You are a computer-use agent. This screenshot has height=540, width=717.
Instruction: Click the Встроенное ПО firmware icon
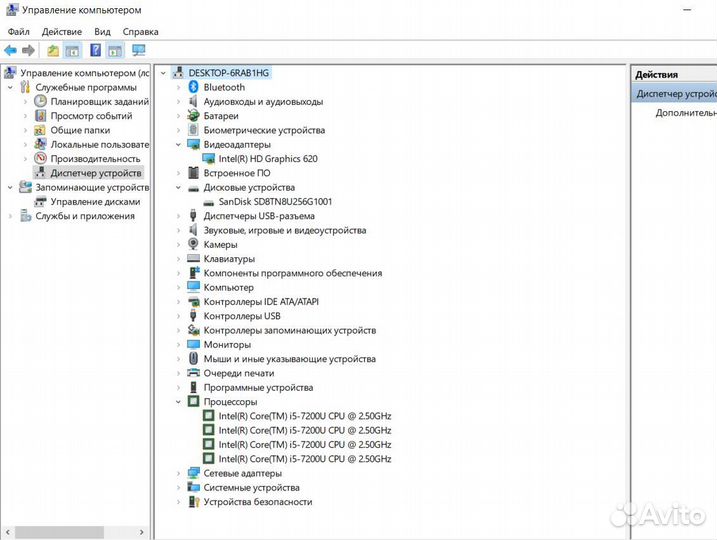193,173
